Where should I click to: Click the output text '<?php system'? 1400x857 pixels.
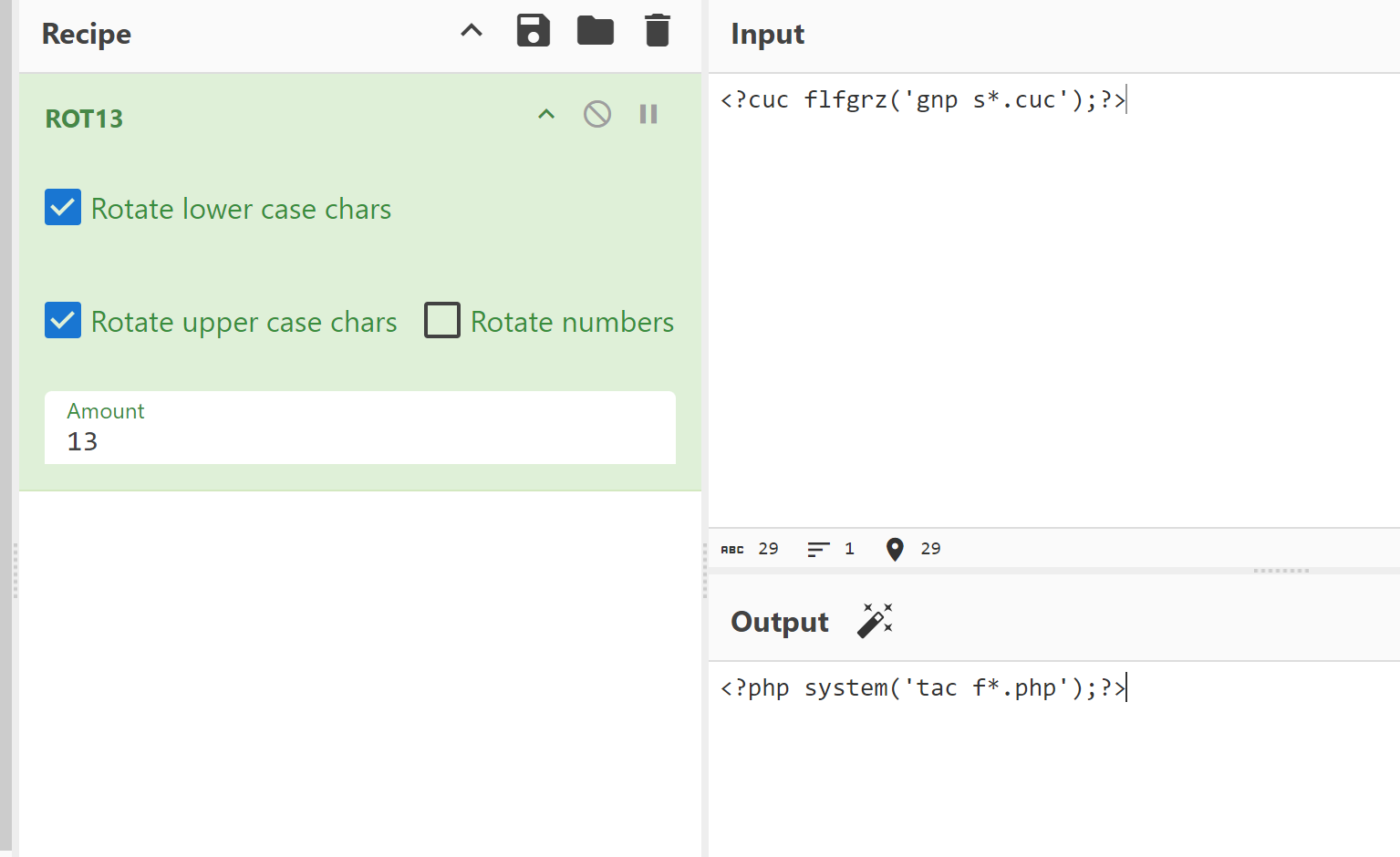click(804, 687)
